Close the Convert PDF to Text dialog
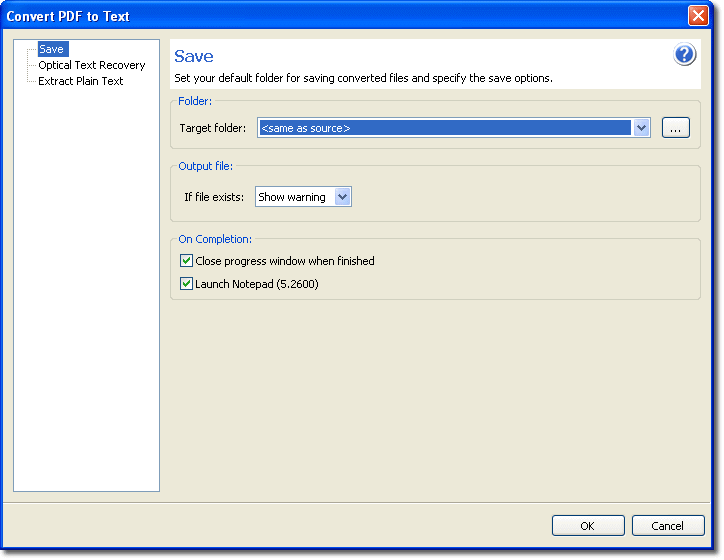Viewport: 724px width, 560px height. click(698, 16)
